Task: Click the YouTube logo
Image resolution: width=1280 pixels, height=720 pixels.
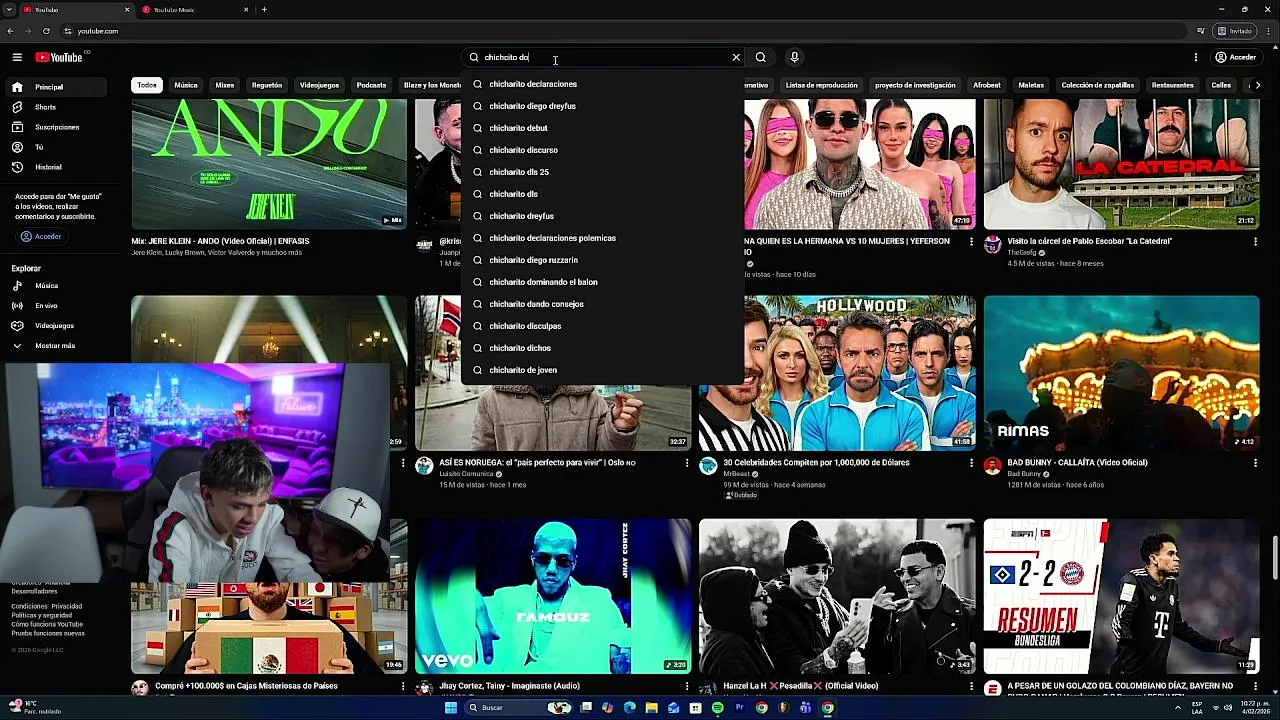Action: pyautogui.click(x=59, y=57)
